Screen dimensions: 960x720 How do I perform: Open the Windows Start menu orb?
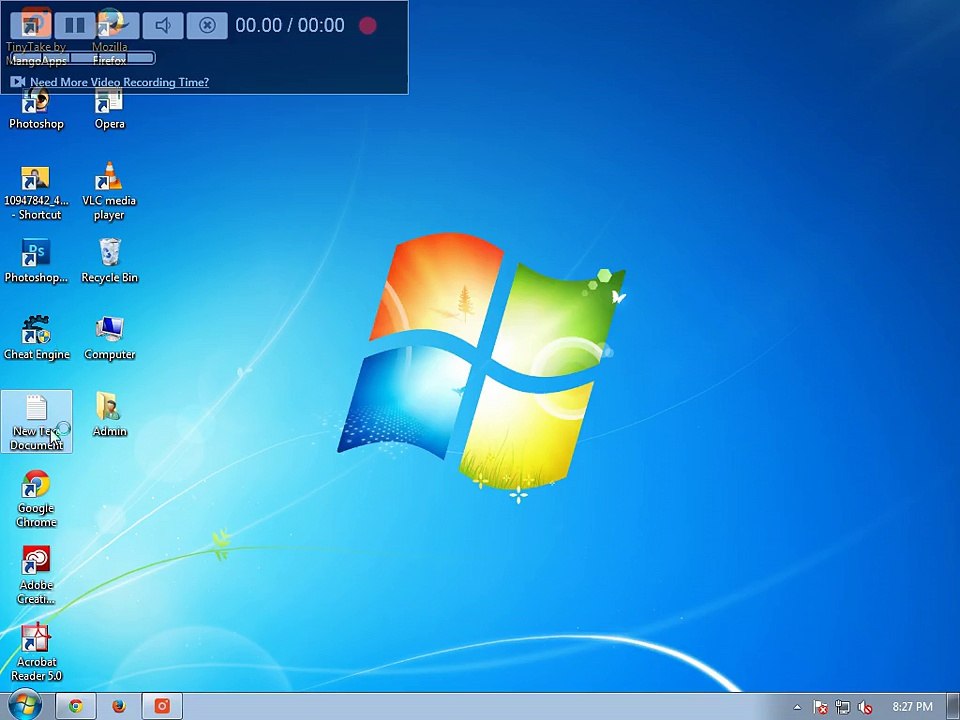25,706
